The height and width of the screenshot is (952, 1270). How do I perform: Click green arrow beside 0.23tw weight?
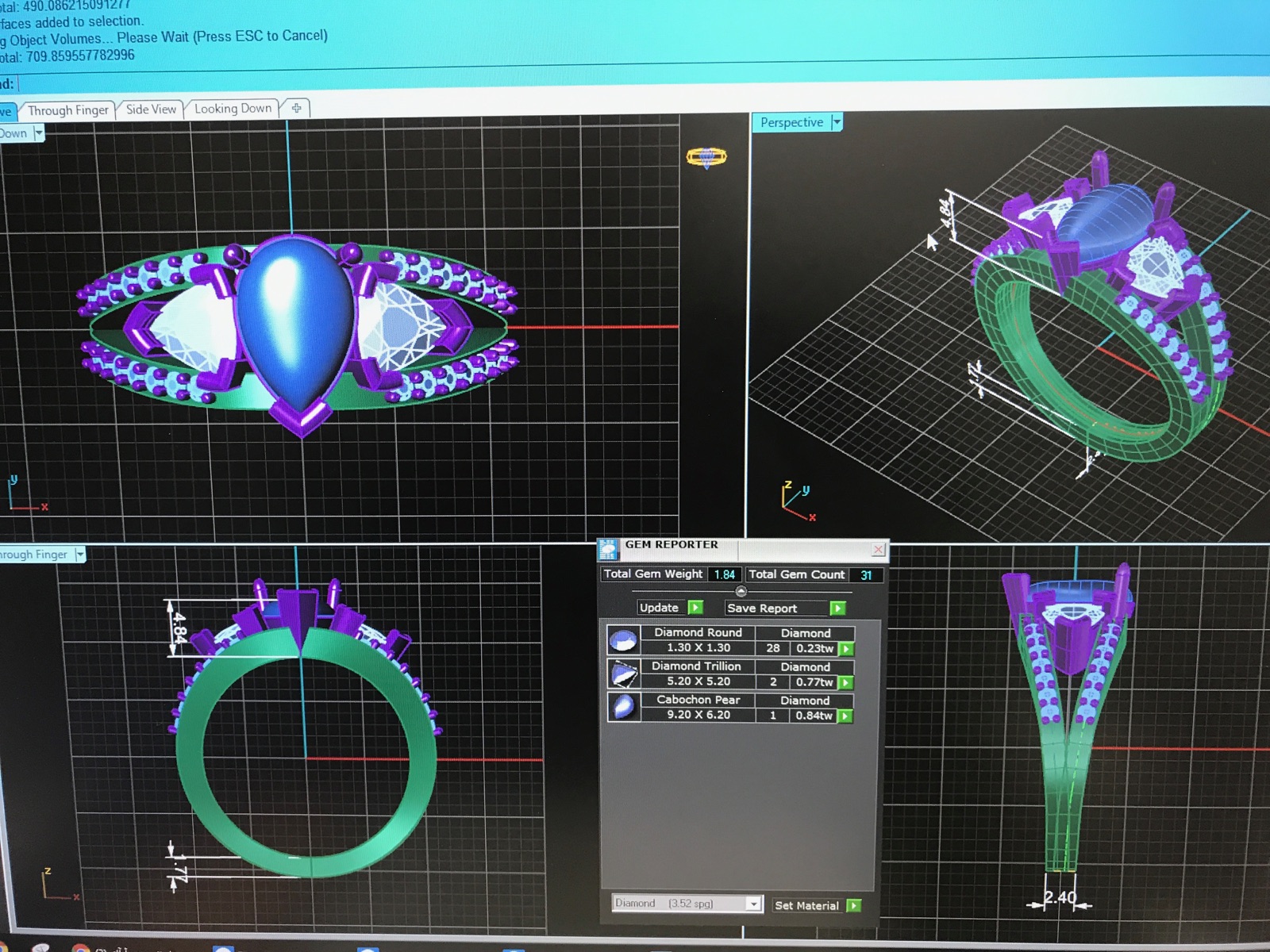click(847, 649)
